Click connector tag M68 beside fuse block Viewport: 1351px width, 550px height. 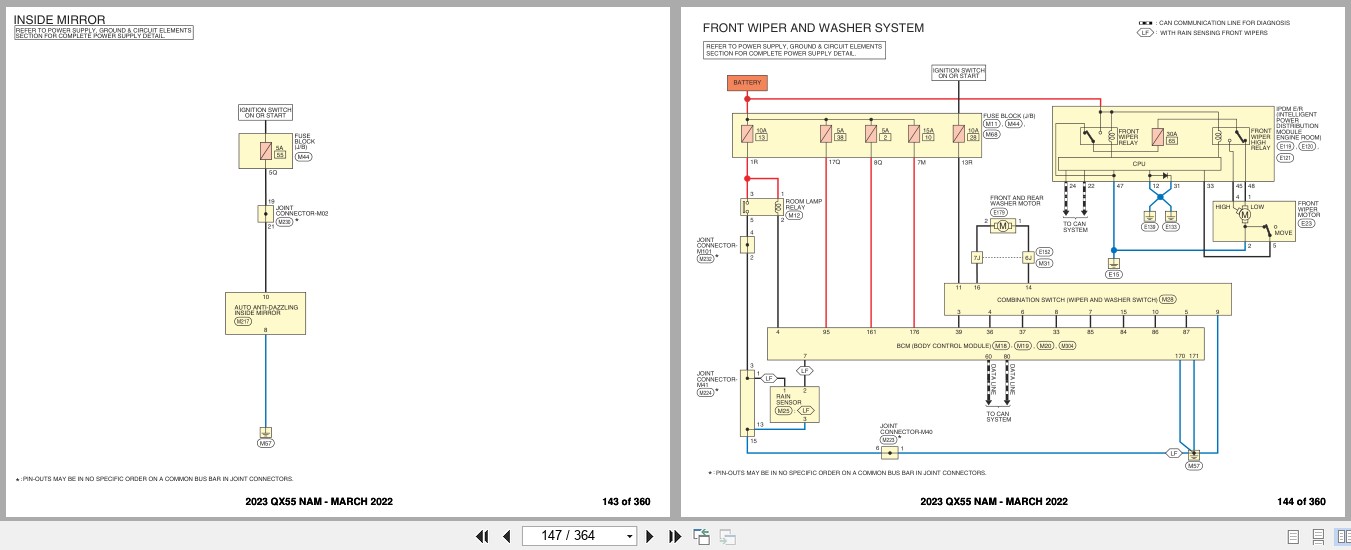(993, 134)
